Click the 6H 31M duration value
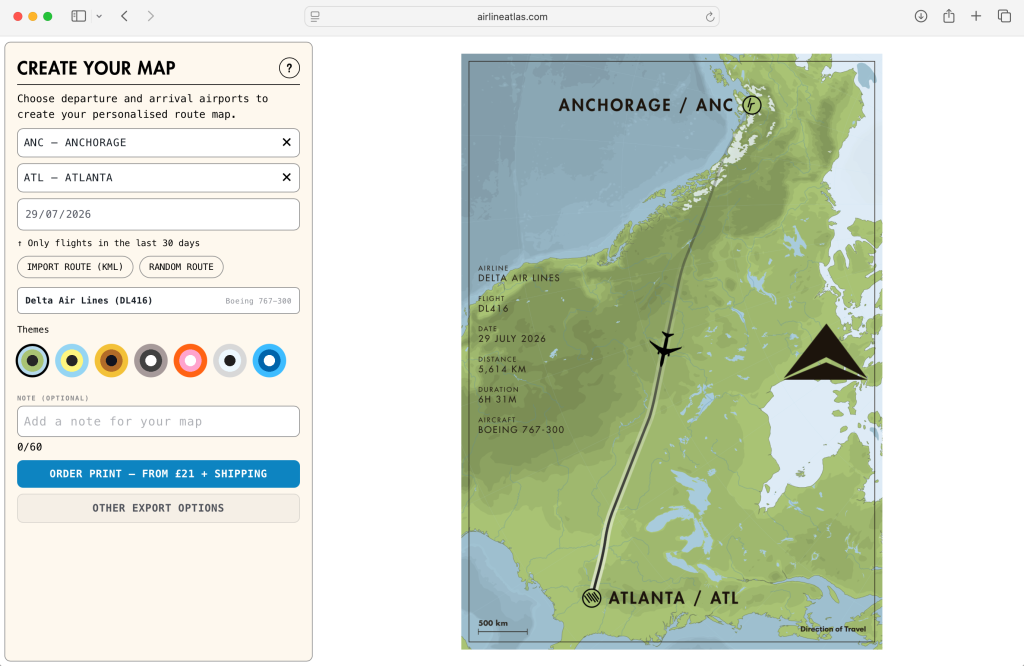 [x=498, y=400]
